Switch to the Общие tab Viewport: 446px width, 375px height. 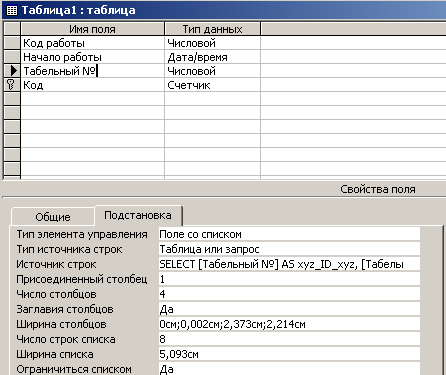(53, 217)
